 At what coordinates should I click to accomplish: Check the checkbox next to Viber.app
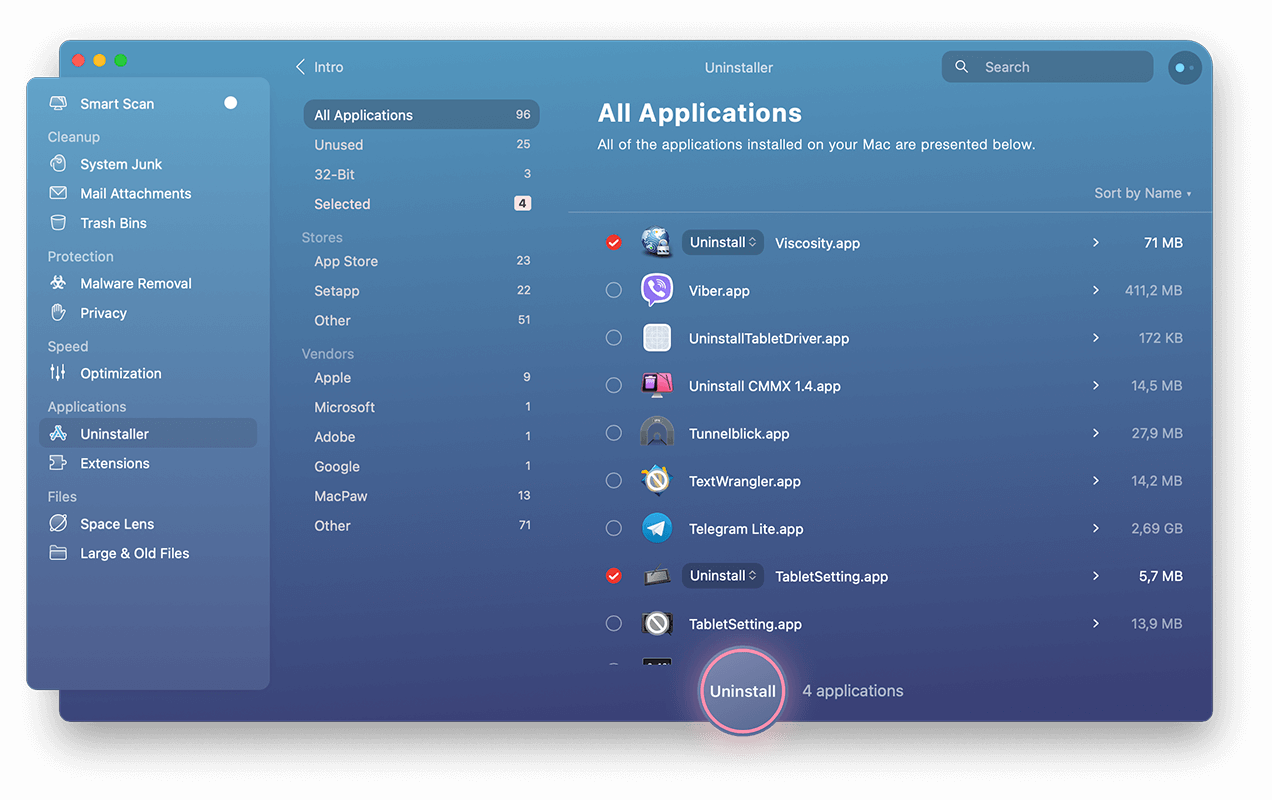(x=613, y=290)
